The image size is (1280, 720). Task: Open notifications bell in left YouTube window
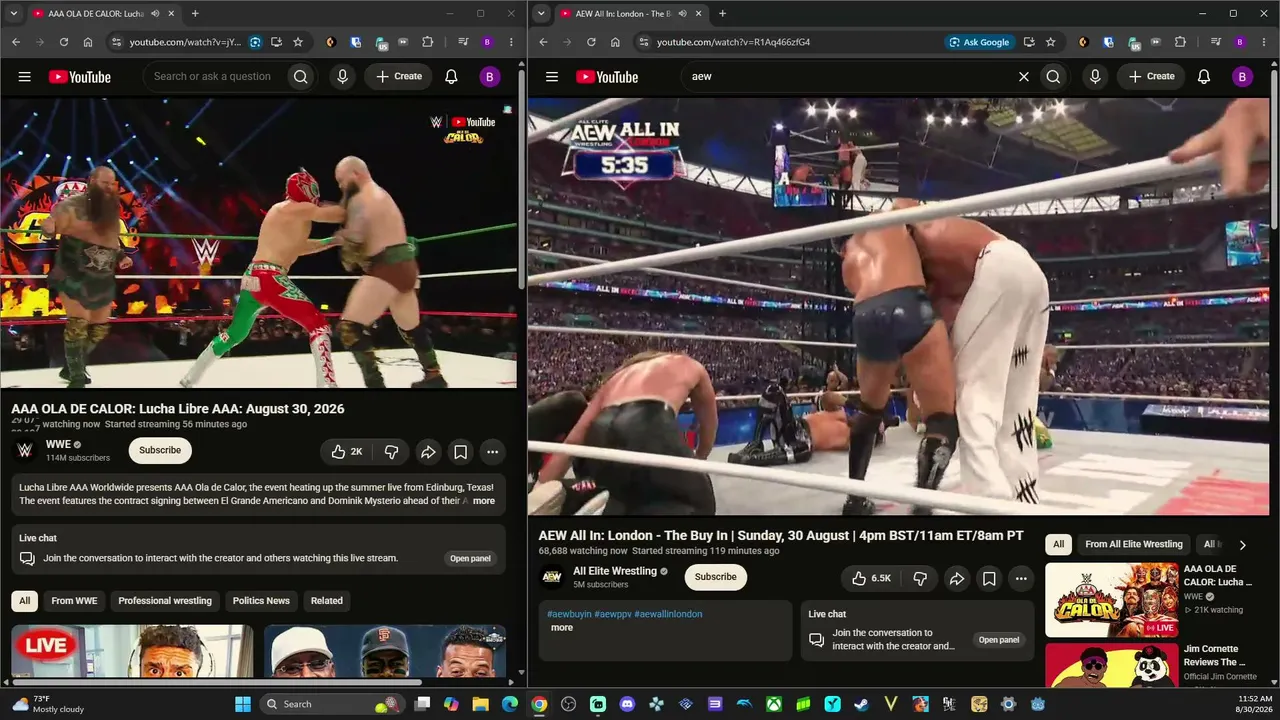451,77
